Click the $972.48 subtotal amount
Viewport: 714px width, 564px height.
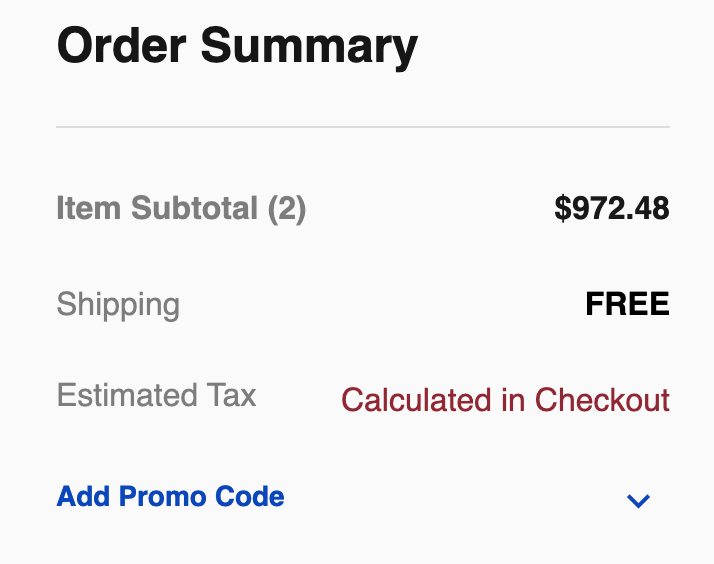pos(611,208)
